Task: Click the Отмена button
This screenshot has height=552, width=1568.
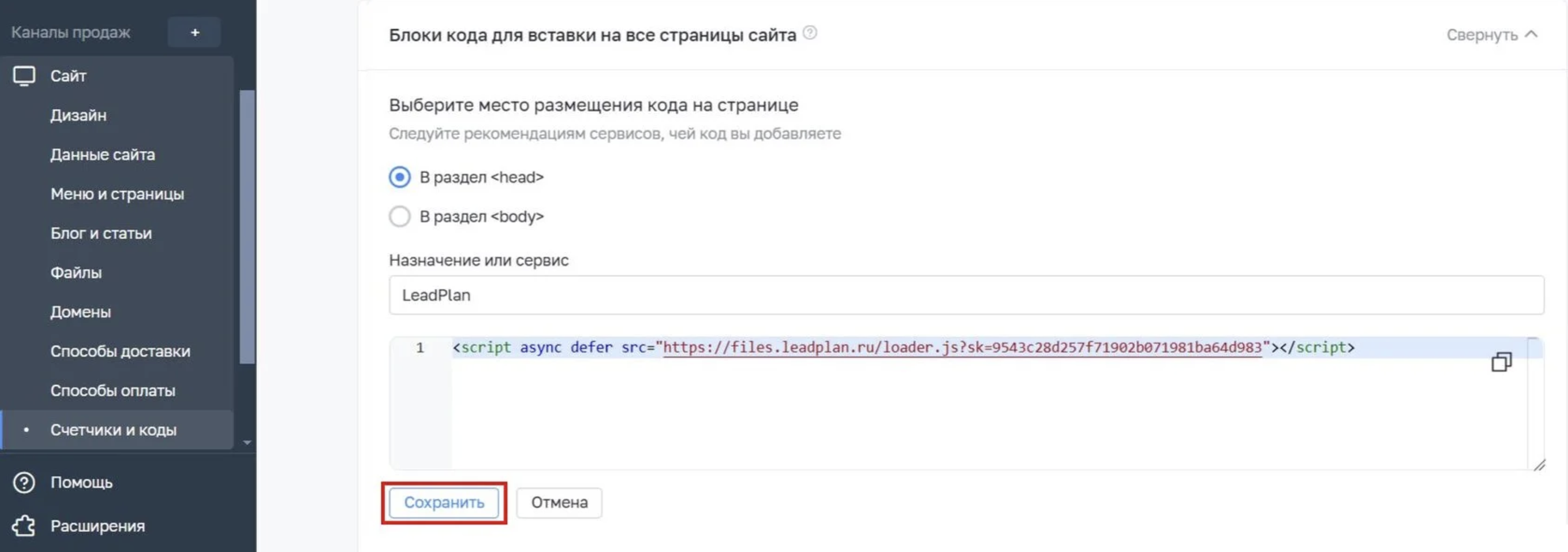Action: 559,503
